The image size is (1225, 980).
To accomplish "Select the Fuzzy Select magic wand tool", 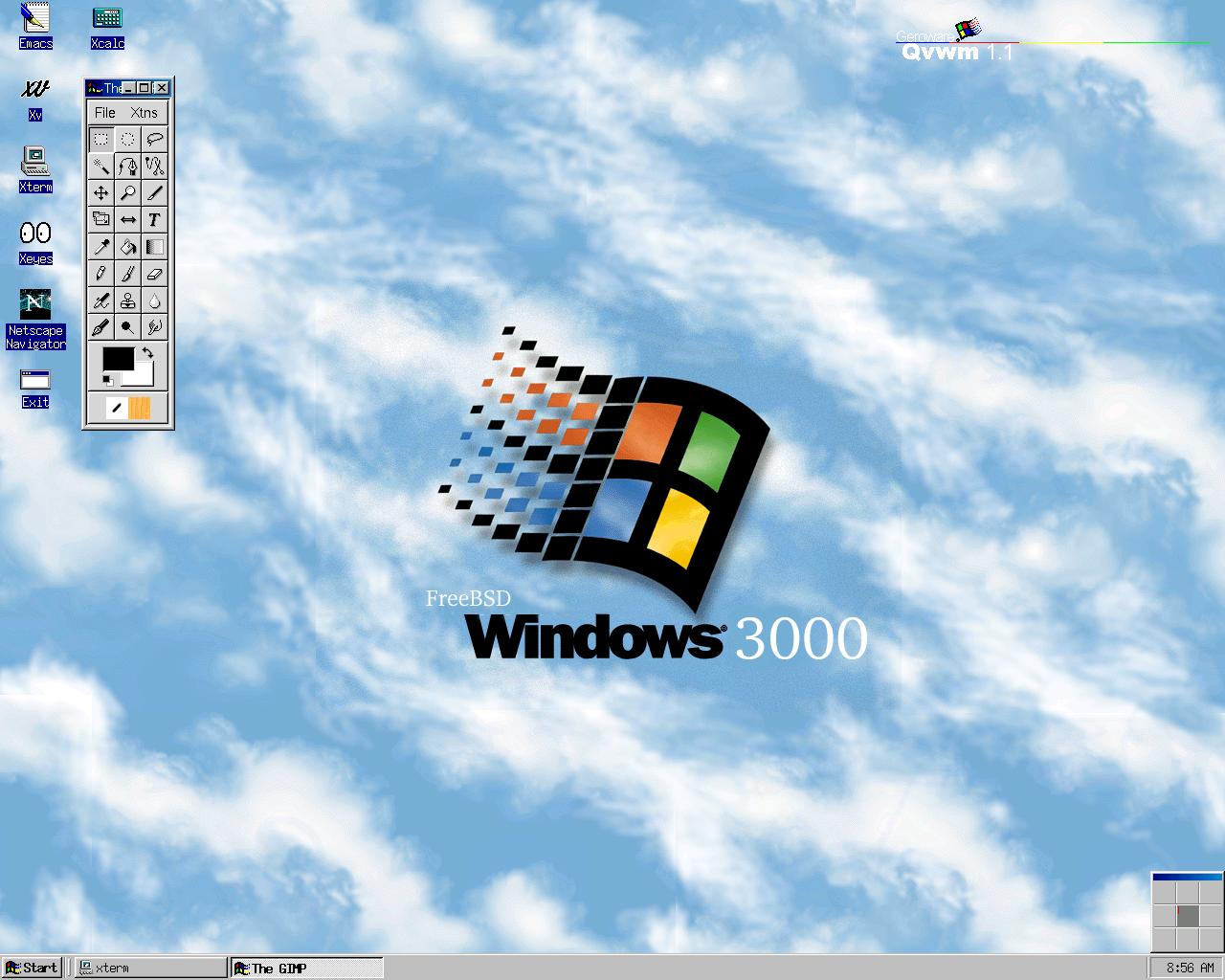I will pos(100,166).
